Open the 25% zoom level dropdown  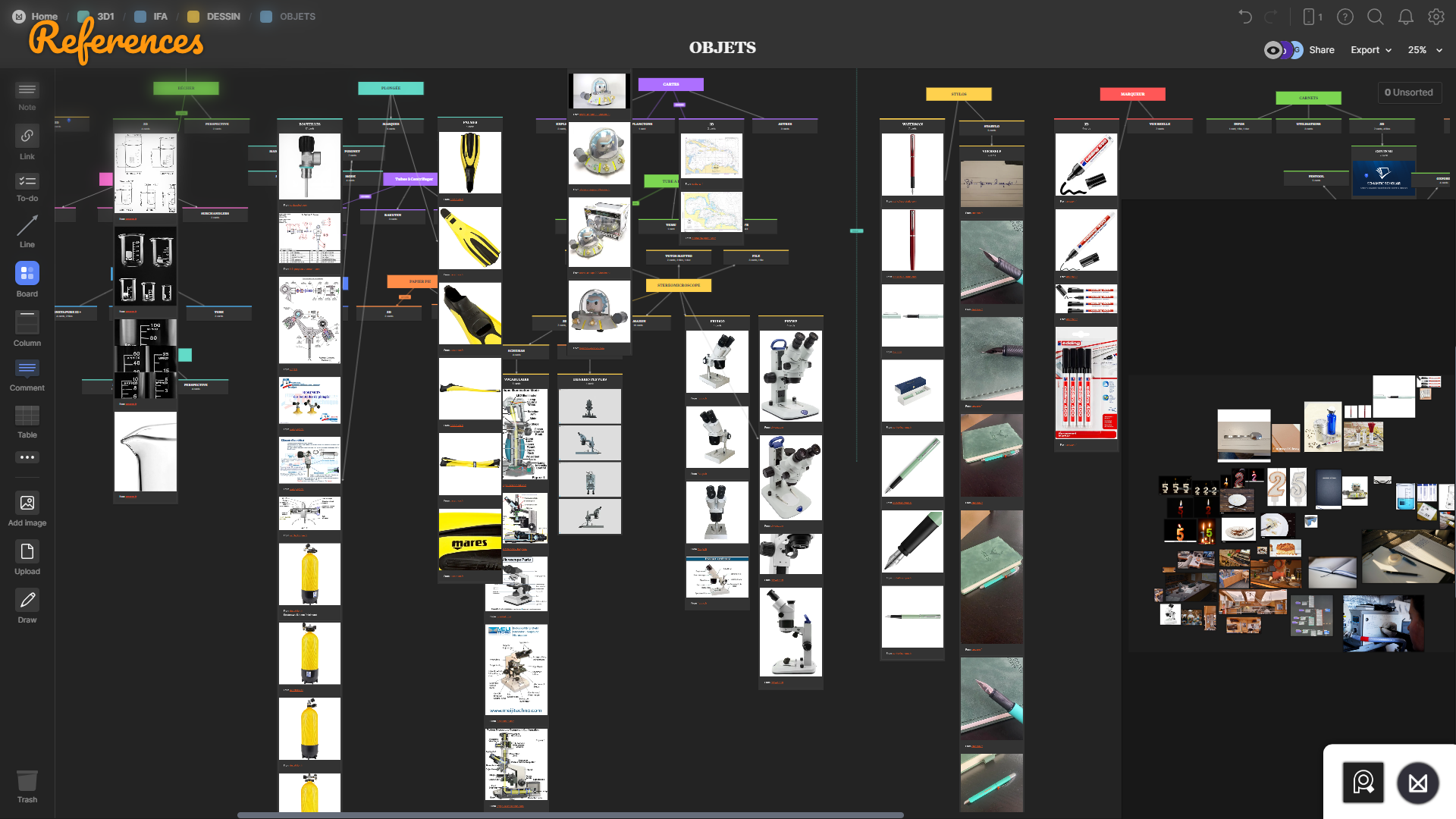pyautogui.click(x=1424, y=50)
